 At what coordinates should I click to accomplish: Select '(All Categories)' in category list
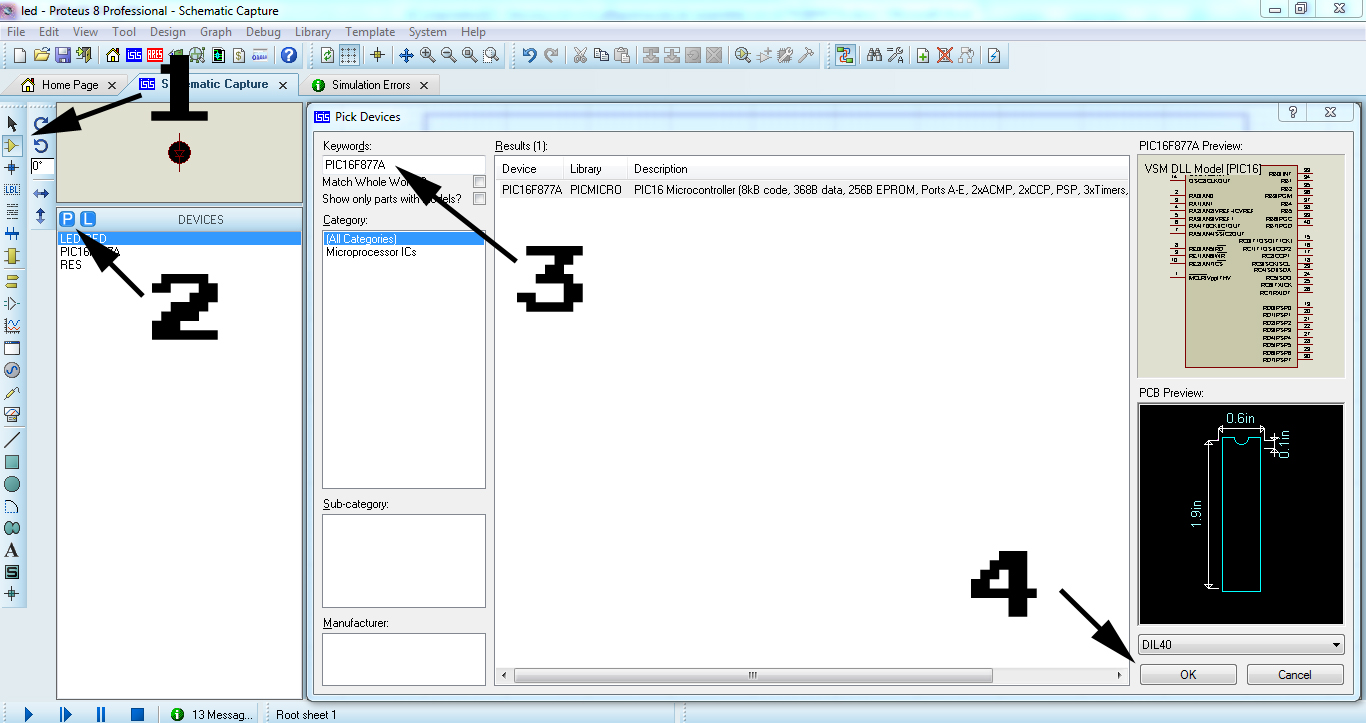coord(404,239)
